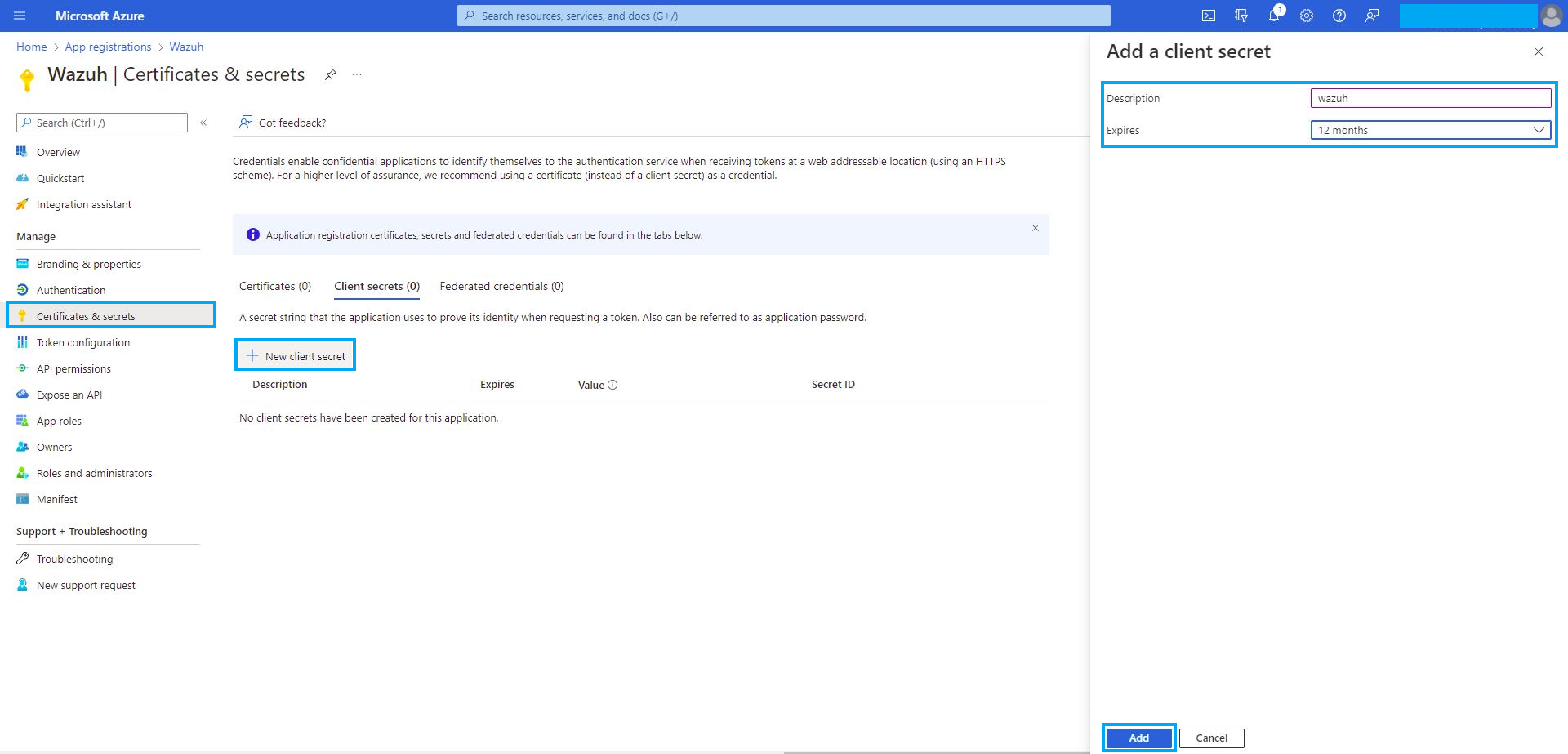Launch Cloud Shell from the top bar
The image size is (1568, 754).
click(x=1209, y=15)
